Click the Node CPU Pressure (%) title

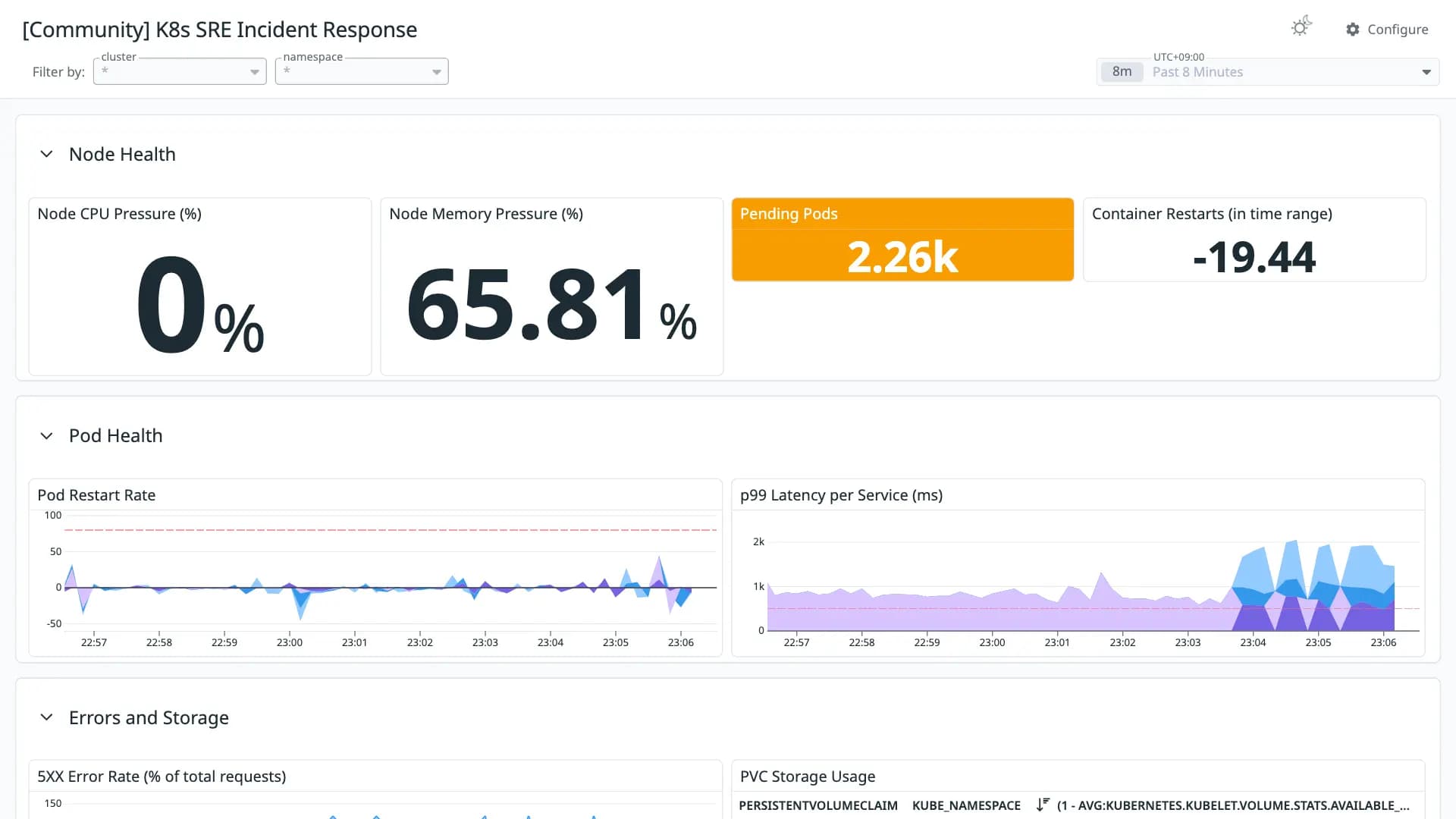[119, 214]
